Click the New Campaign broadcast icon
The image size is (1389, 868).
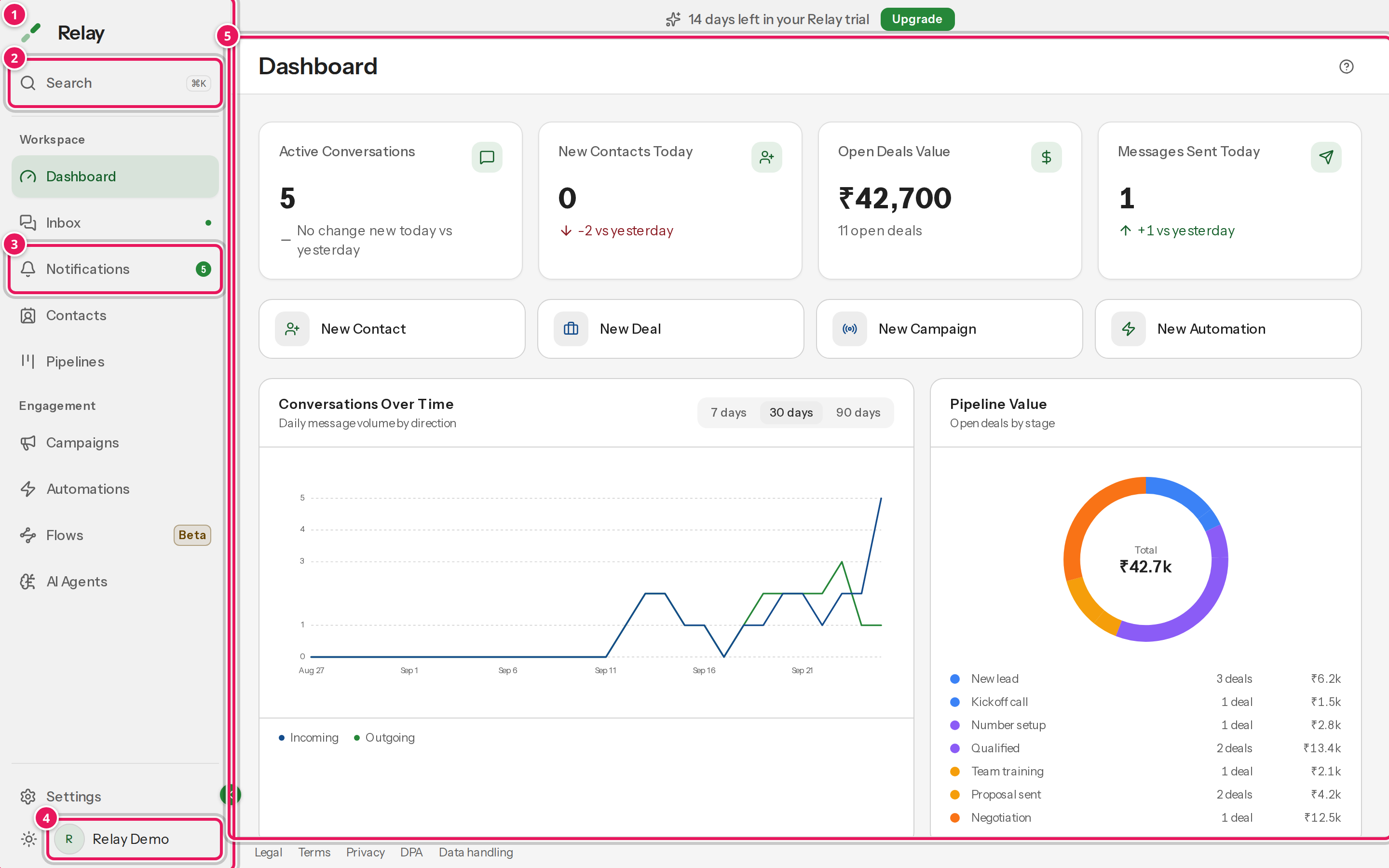[x=850, y=329]
